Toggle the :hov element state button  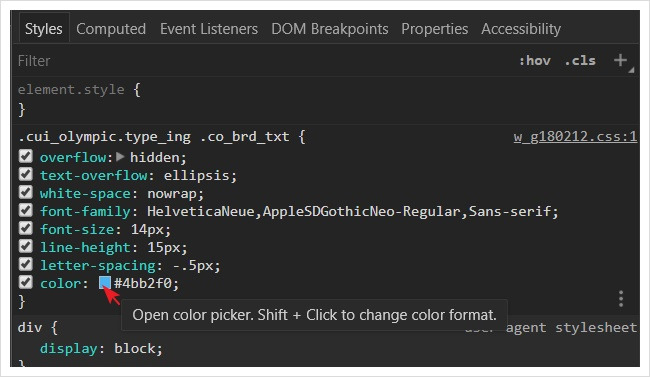(x=535, y=61)
